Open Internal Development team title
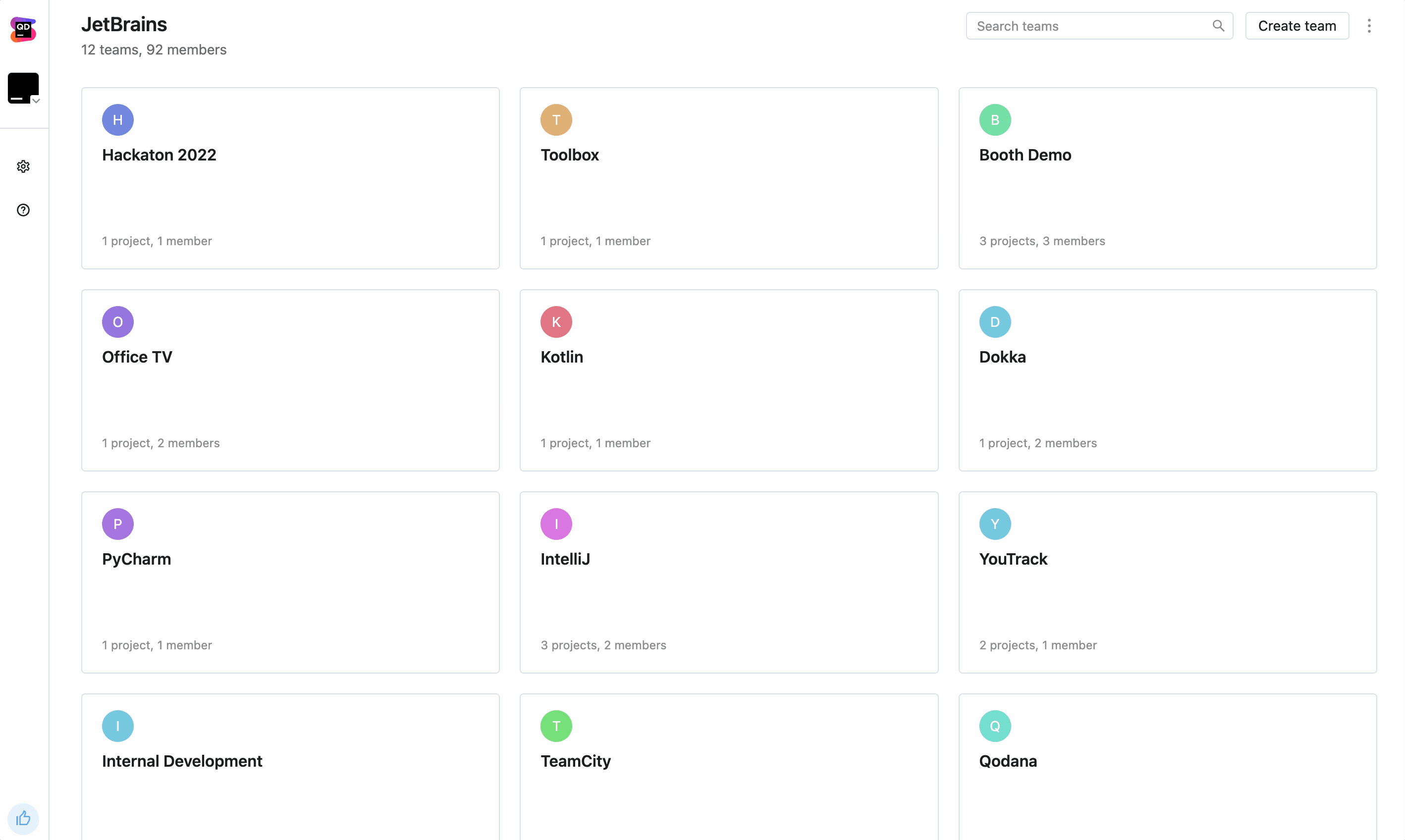 click(182, 761)
